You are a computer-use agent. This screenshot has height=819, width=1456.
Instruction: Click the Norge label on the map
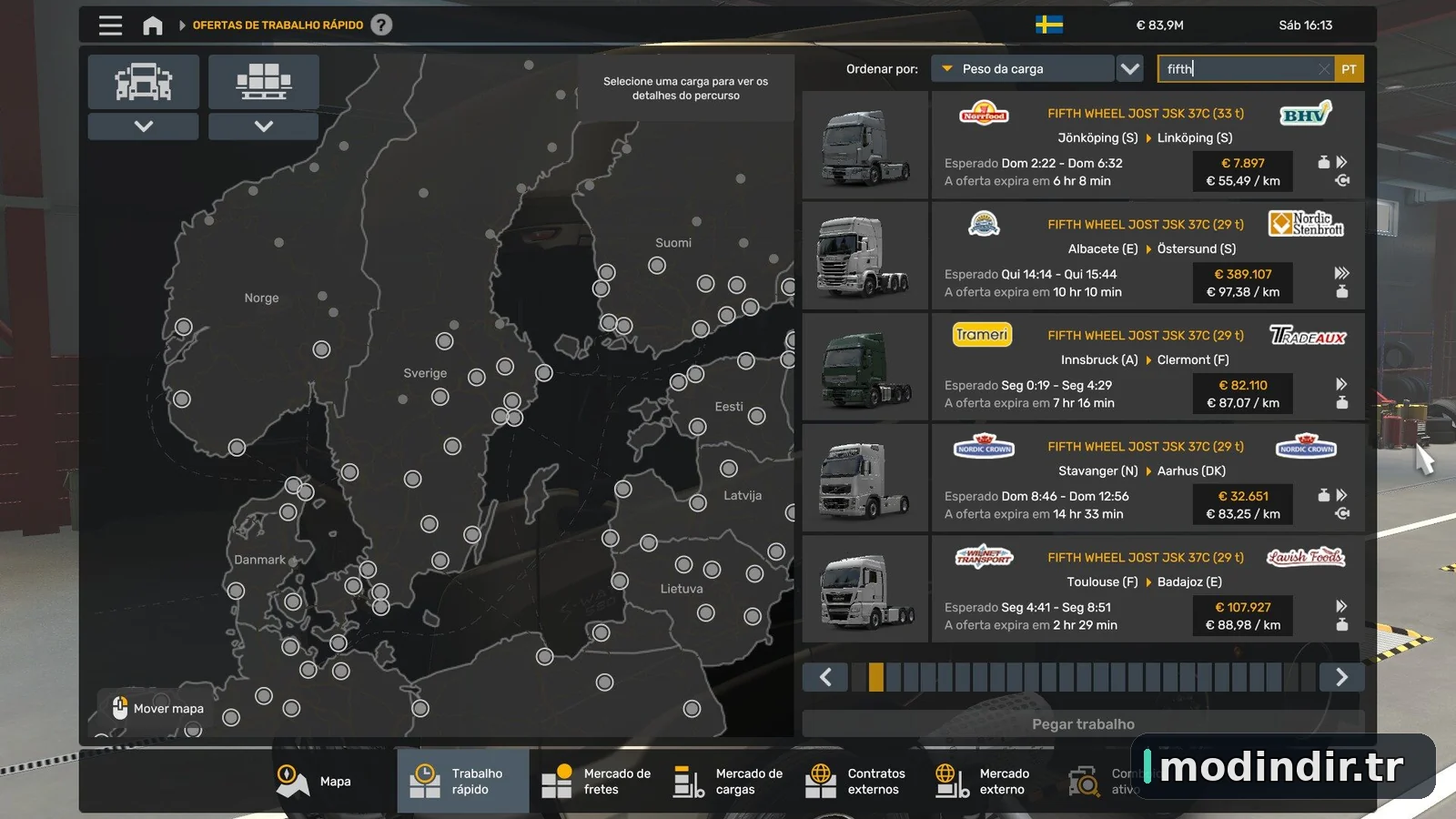click(261, 298)
